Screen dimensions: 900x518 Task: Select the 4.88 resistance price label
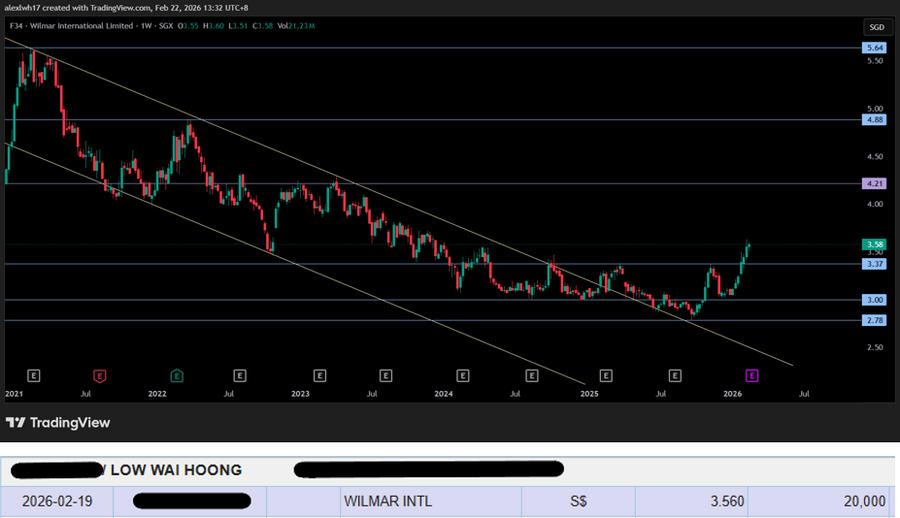click(x=874, y=119)
